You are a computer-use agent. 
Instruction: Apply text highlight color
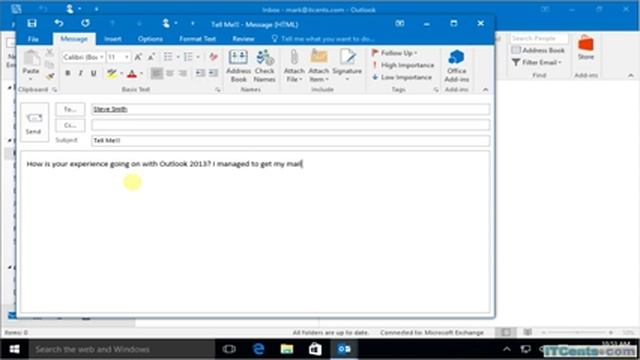pos(111,73)
